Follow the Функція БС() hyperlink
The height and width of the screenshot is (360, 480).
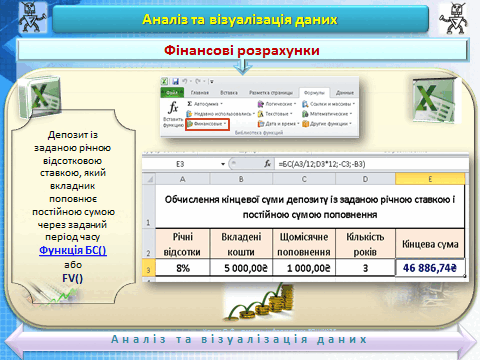pyautogui.click(x=73, y=250)
